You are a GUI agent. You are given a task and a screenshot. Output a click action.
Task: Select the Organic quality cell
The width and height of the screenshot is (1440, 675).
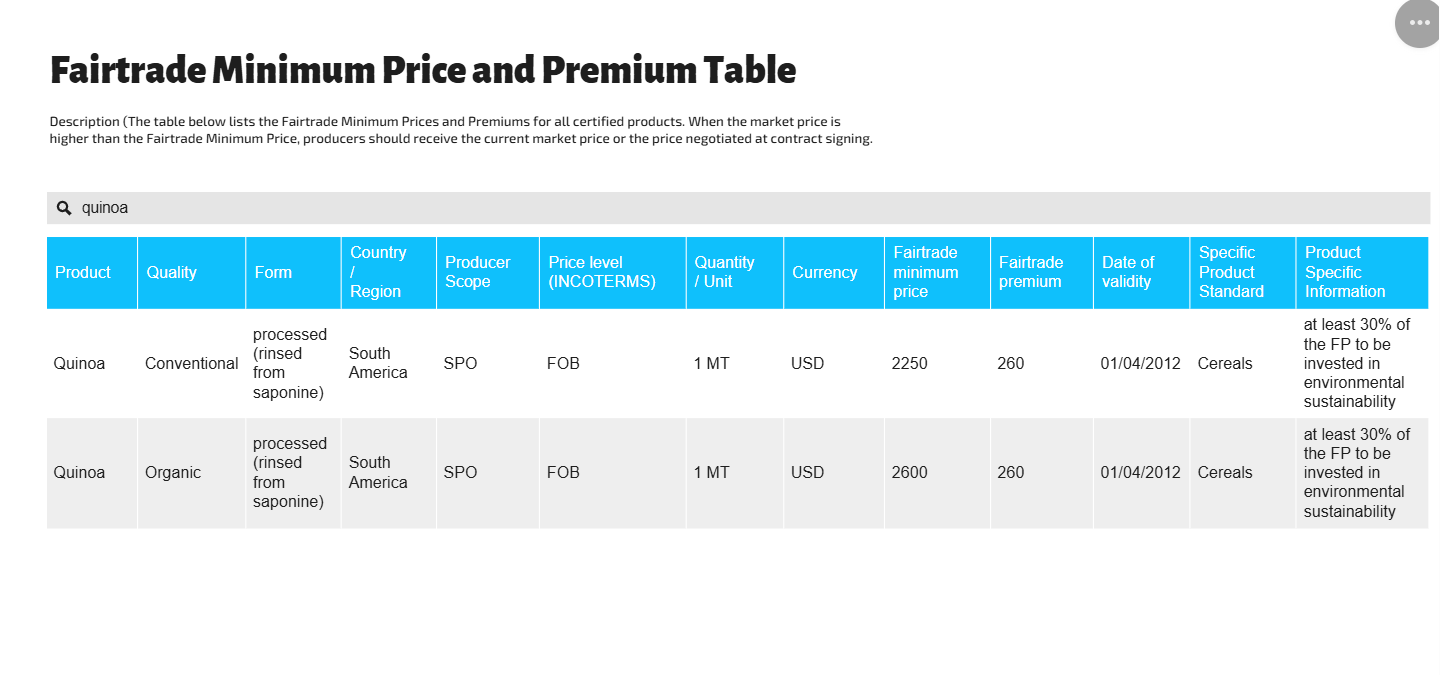point(173,472)
